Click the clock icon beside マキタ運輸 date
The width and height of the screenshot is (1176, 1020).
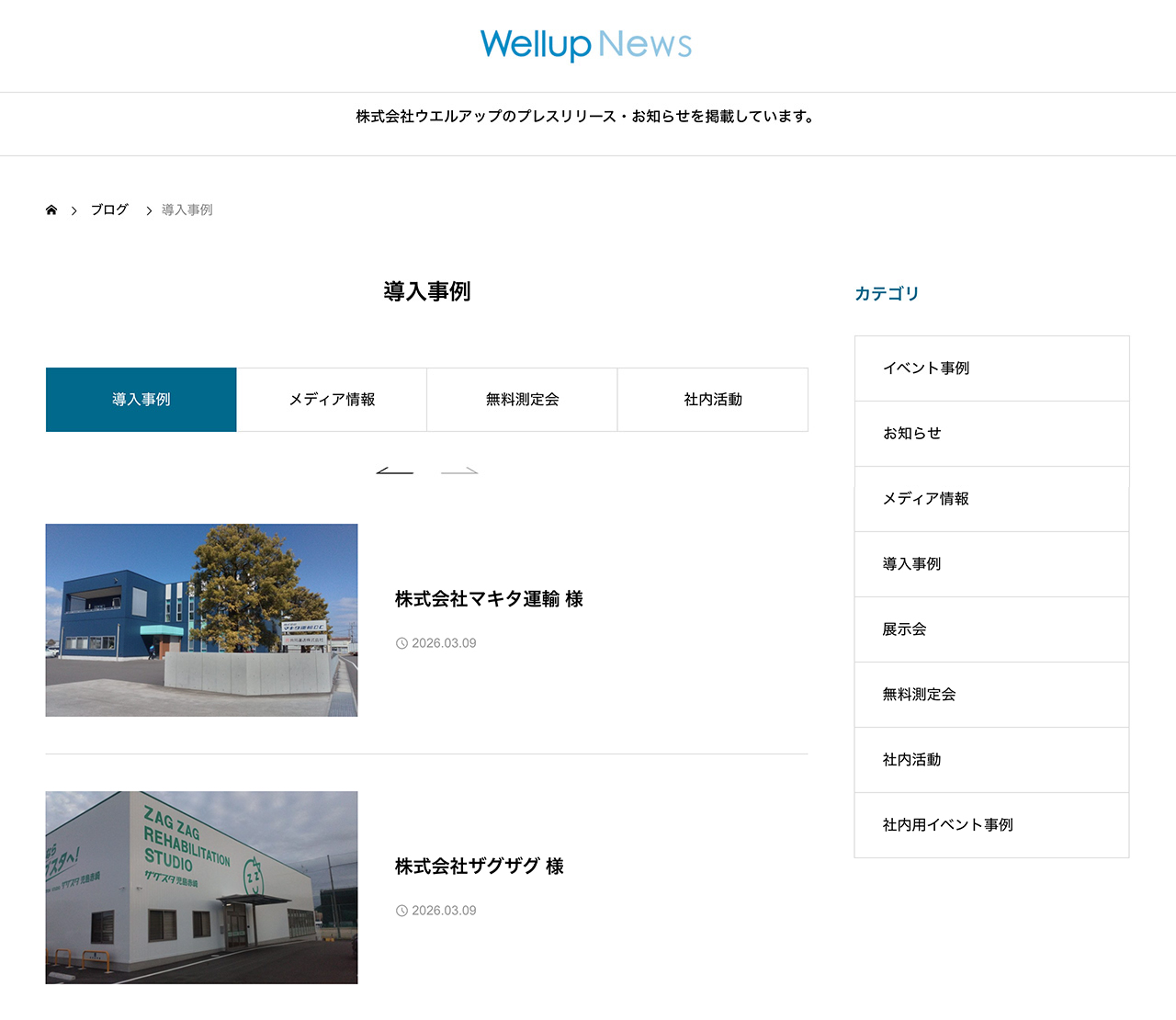pyautogui.click(x=401, y=643)
